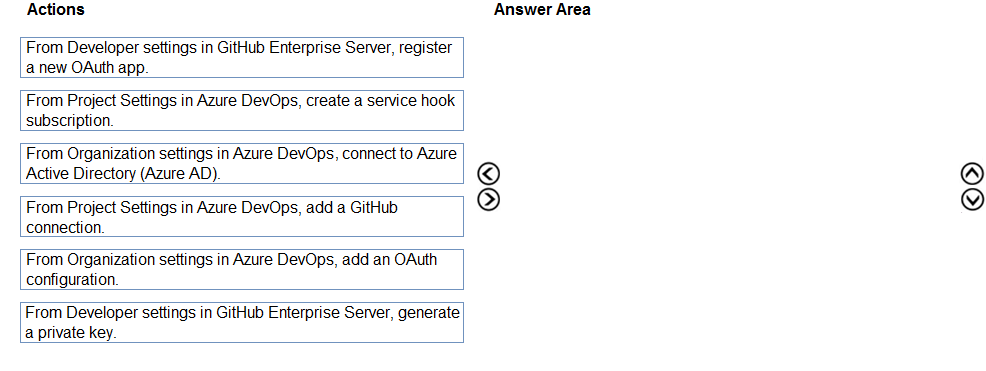Click the Answer Area heading

[x=542, y=9]
